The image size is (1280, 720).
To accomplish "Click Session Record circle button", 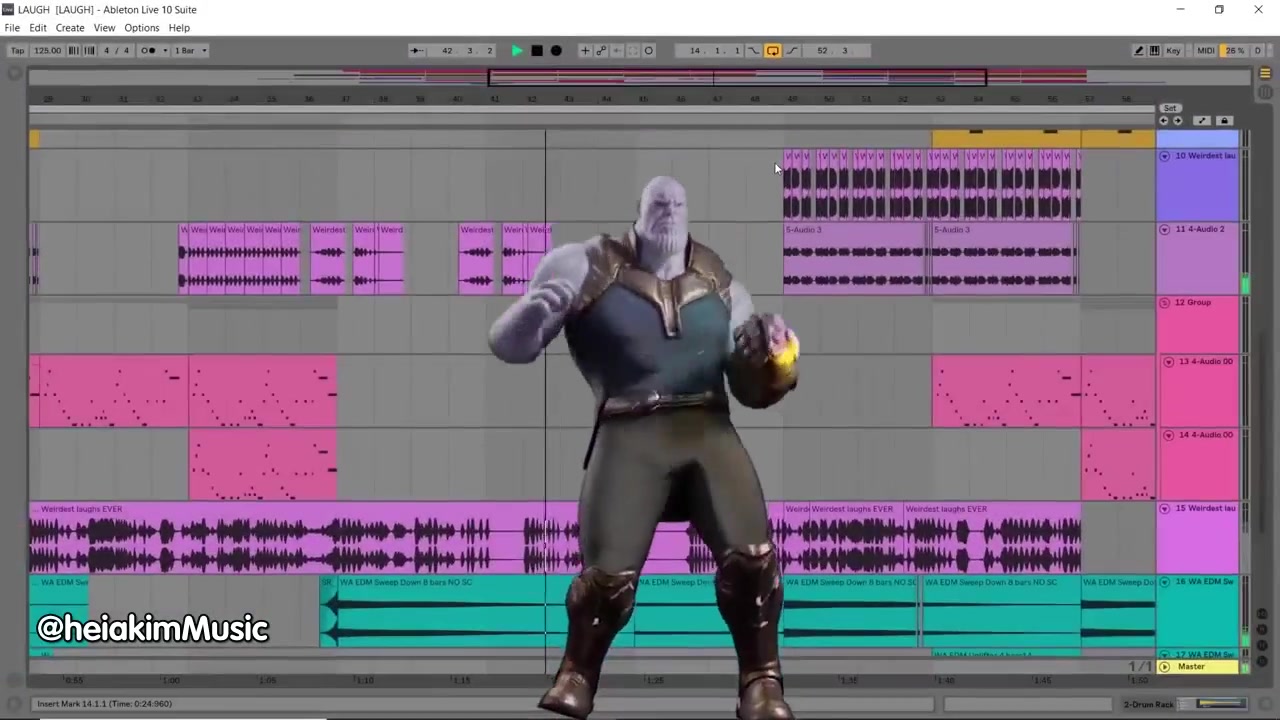I will 649,51.
